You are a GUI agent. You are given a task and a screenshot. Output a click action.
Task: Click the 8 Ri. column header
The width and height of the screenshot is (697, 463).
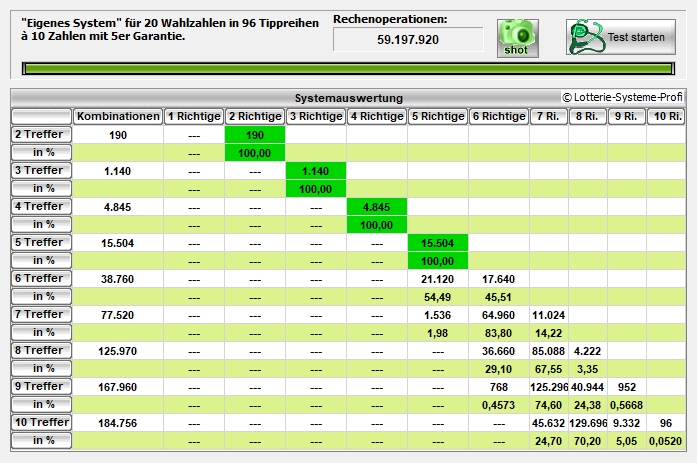tap(588, 116)
